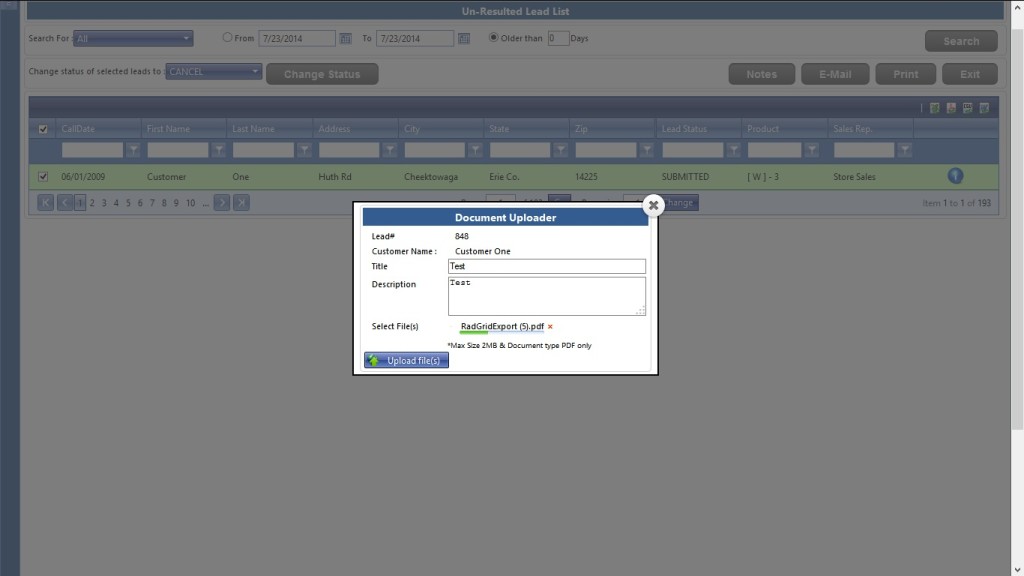Export grid with fourth export icon
This screenshot has height=576, width=1024.
click(984, 108)
